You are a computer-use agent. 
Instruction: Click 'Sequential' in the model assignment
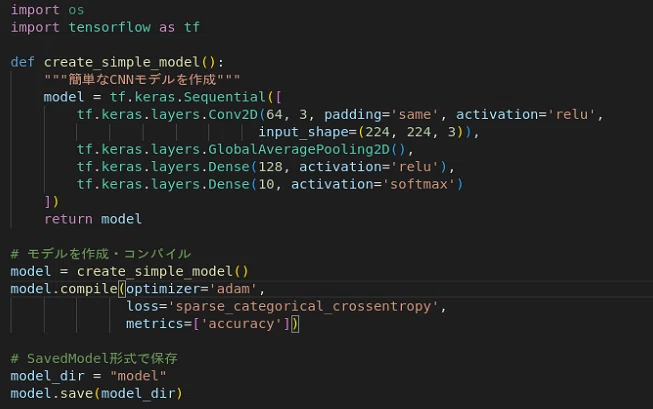click(224, 97)
